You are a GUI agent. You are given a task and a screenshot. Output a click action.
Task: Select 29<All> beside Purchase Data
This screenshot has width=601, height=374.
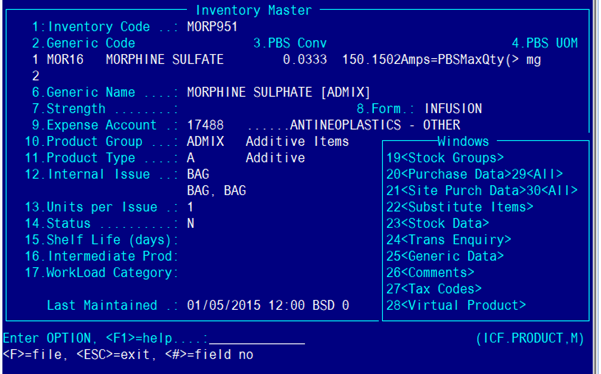click(537, 174)
